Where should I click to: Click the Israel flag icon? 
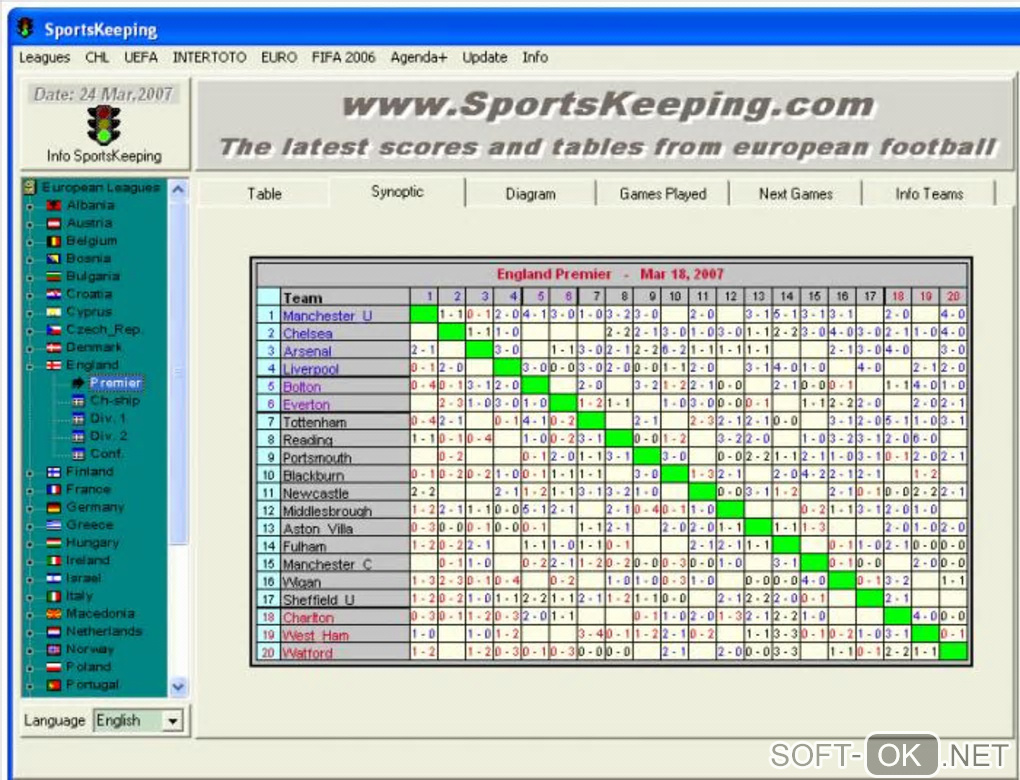pos(54,578)
